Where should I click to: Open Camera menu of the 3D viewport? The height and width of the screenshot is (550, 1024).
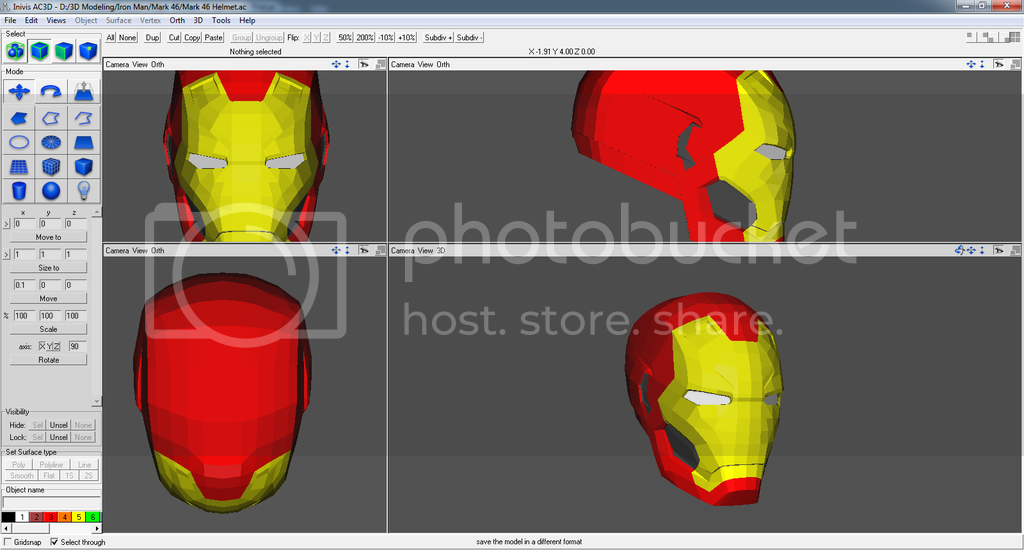(x=402, y=250)
